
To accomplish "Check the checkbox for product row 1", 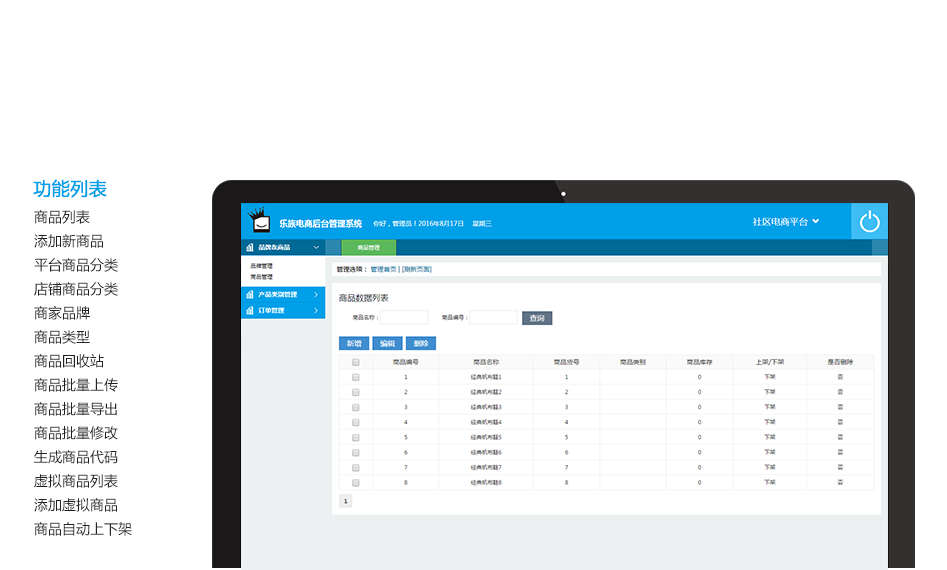I will (x=355, y=377).
